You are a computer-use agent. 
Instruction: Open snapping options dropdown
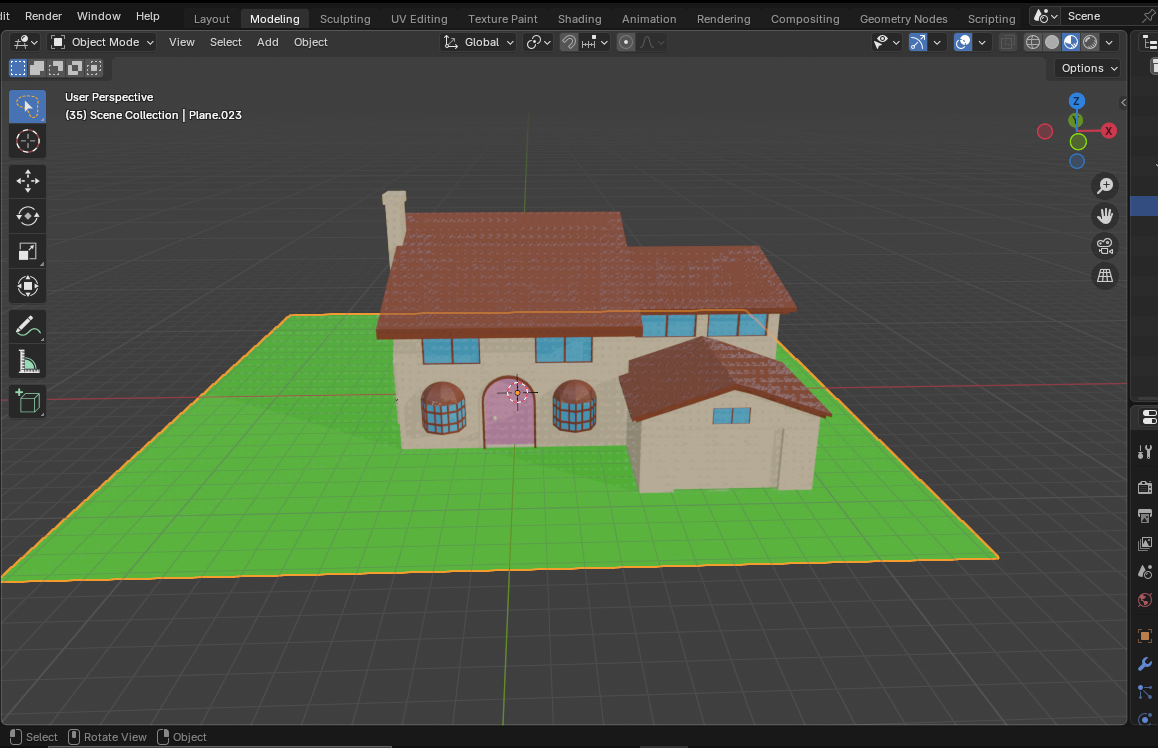coord(595,42)
